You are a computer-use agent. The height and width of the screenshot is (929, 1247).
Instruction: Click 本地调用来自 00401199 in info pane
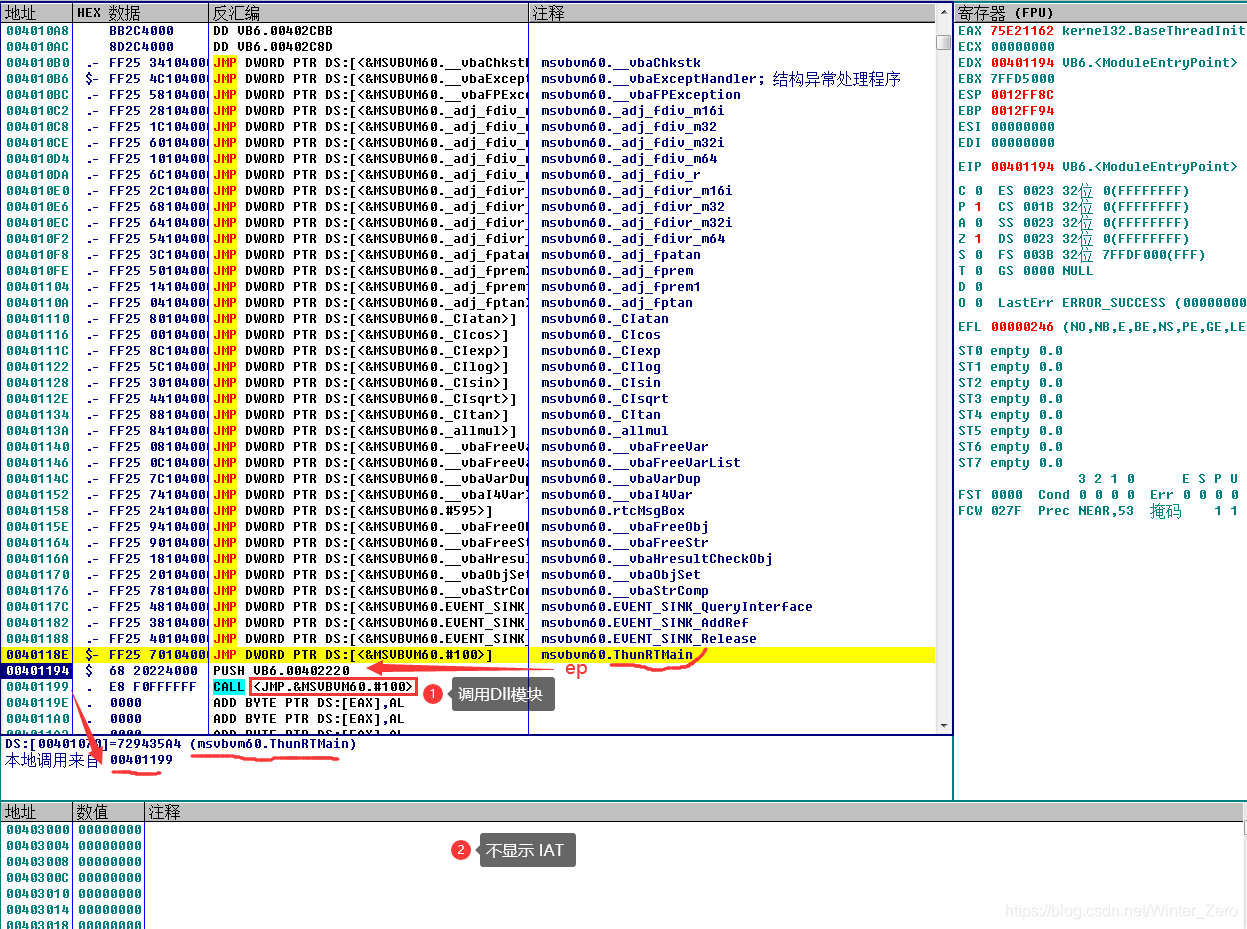click(88, 760)
